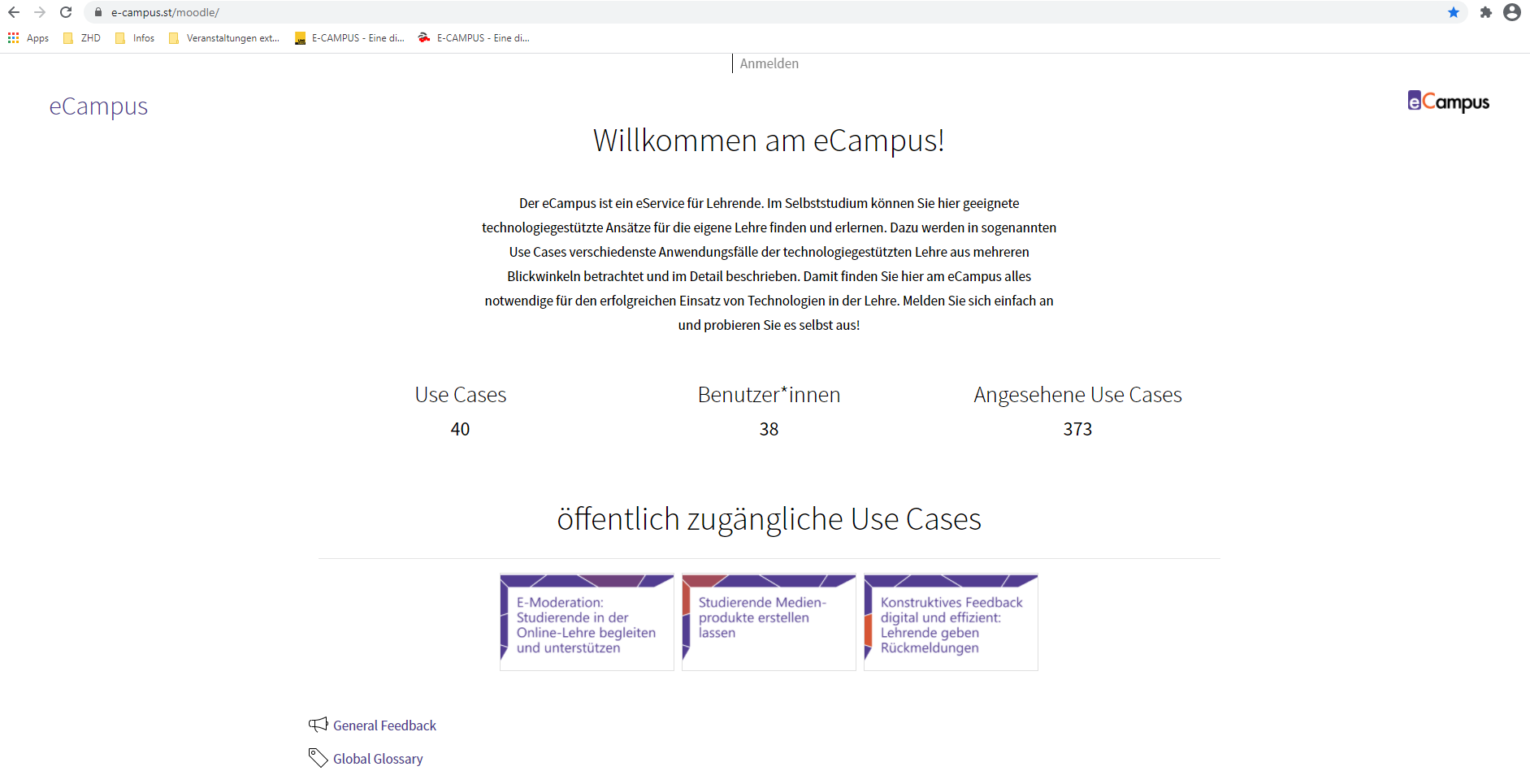Click the Use Cases count 40
This screenshot has height=784, width=1530.
coord(460,429)
